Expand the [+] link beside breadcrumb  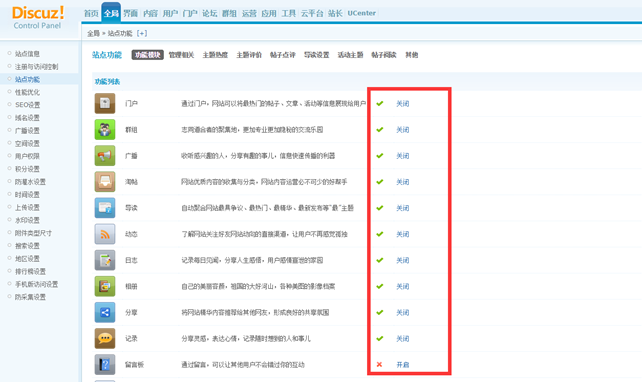[x=142, y=33]
